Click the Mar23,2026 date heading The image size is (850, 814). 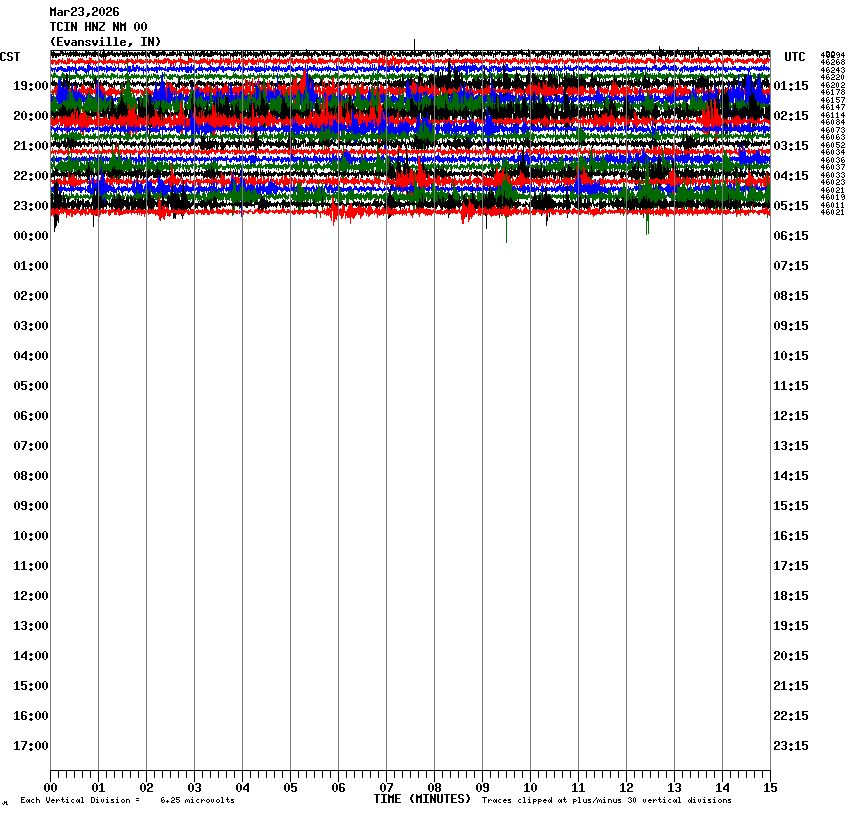click(x=84, y=12)
